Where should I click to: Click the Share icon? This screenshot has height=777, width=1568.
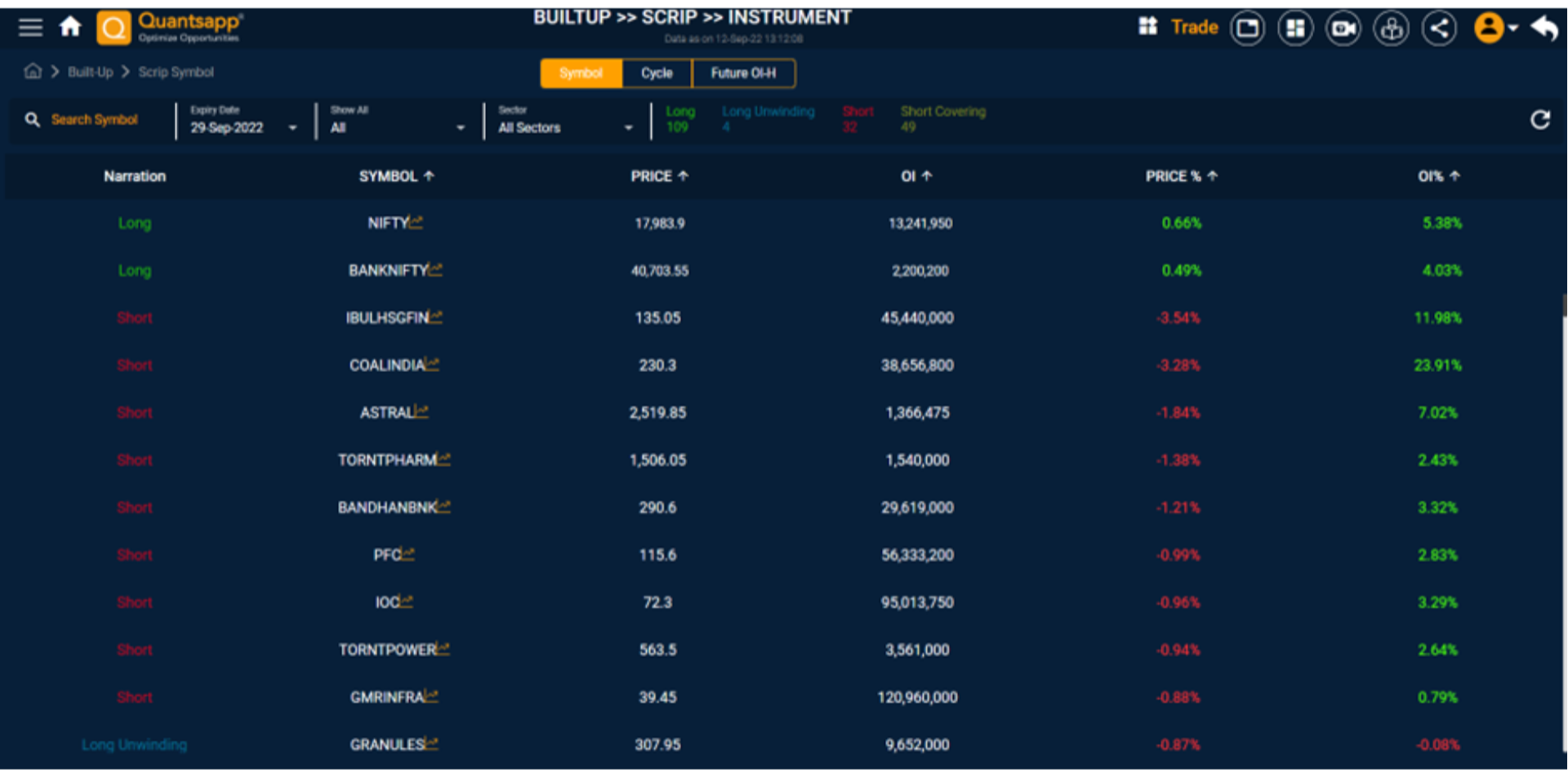click(1439, 27)
